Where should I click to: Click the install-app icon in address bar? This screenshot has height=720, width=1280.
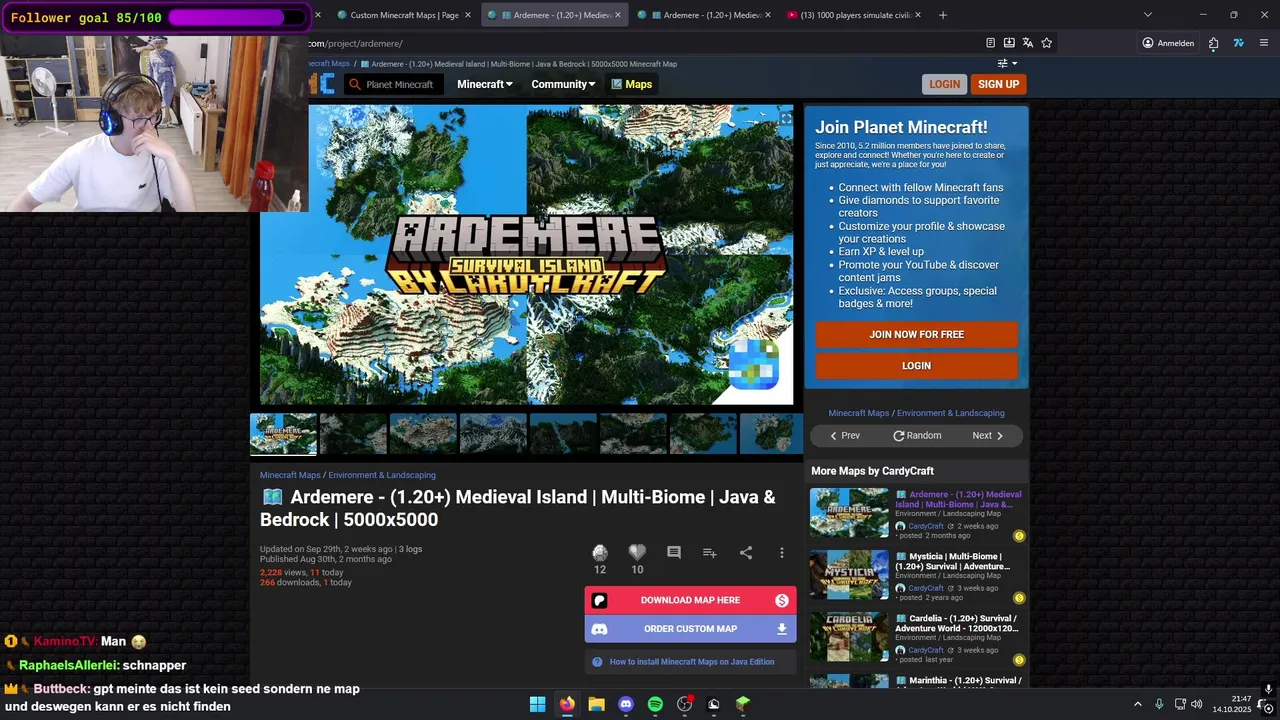[x=1009, y=43]
